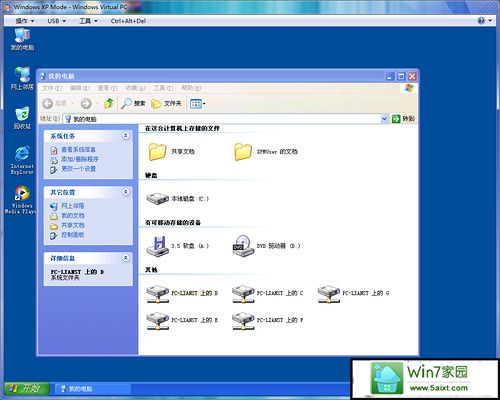500x400 pixels.
Task: Open the Tools menu in Explorer
Action: click(x=163, y=88)
